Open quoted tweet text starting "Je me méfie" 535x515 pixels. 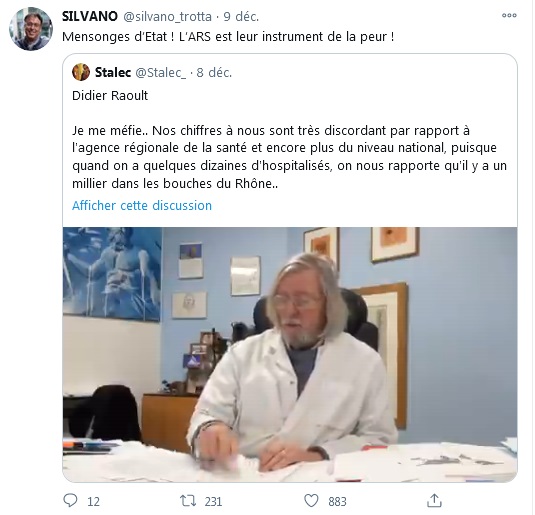point(289,157)
